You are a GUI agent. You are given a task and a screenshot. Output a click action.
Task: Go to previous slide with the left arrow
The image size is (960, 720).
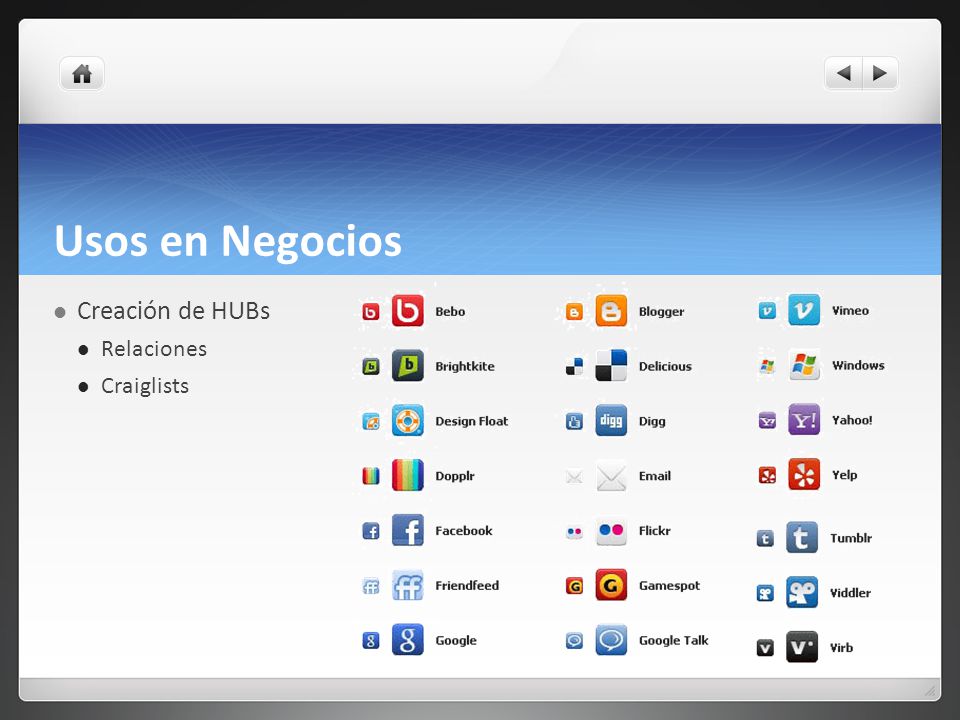(x=844, y=73)
